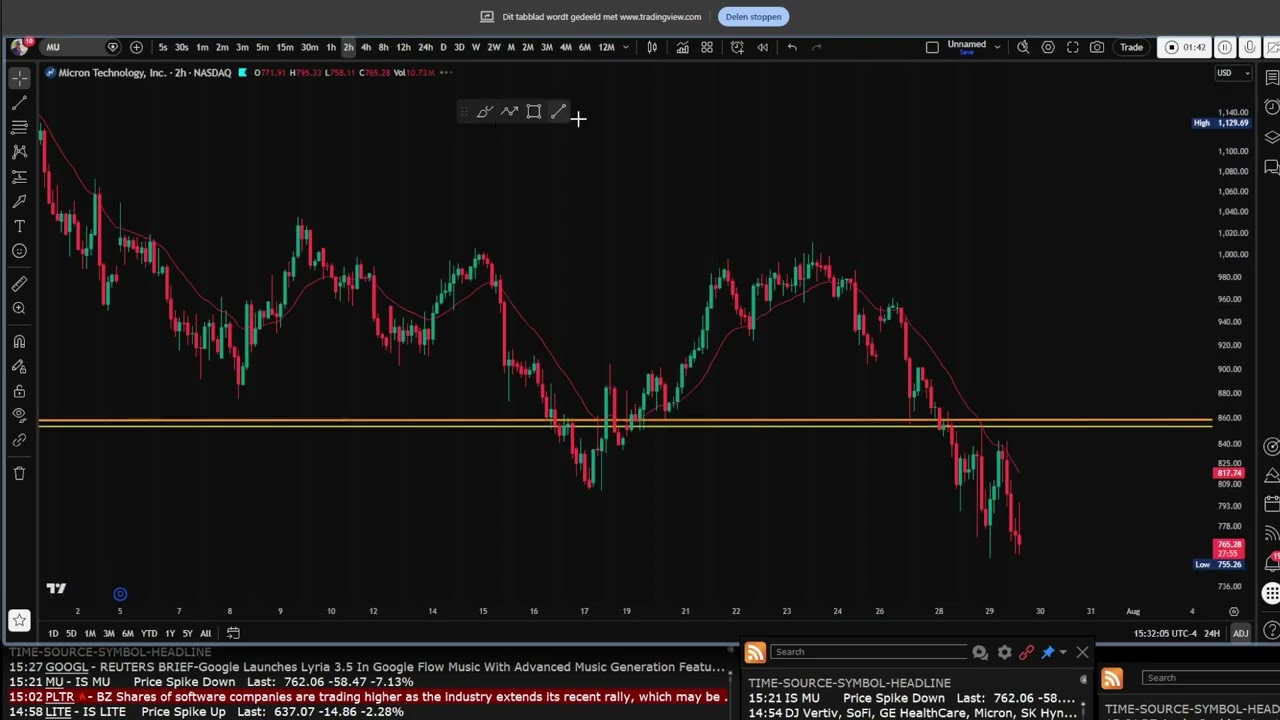
Task: Switch to the 4h timeframe
Action: pyautogui.click(x=365, y=47)
